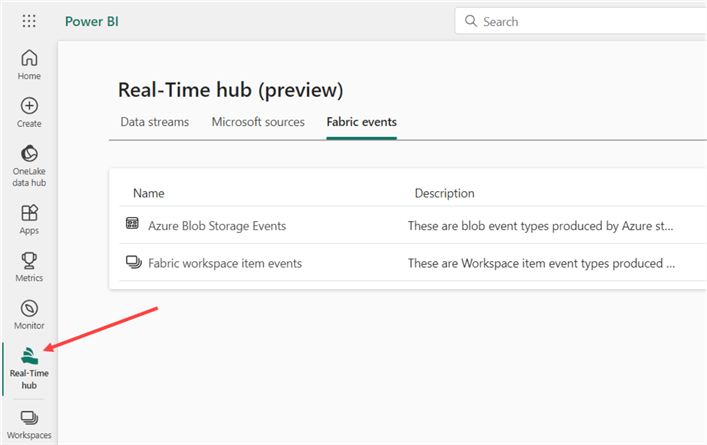Click the Power BI title link

tap(92, 21)
